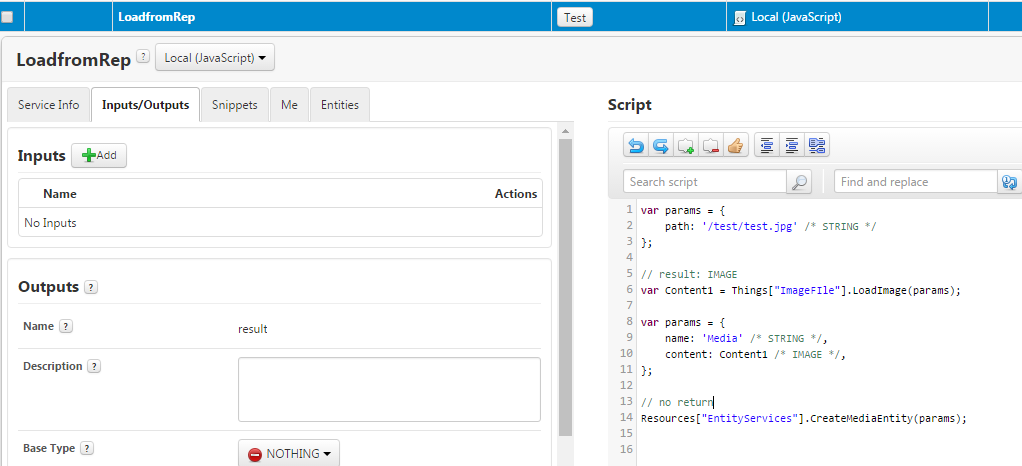Click script icon beside Local (JavaScript) in header row
This screenshot has width=1022, height=466.
[740, 18]
